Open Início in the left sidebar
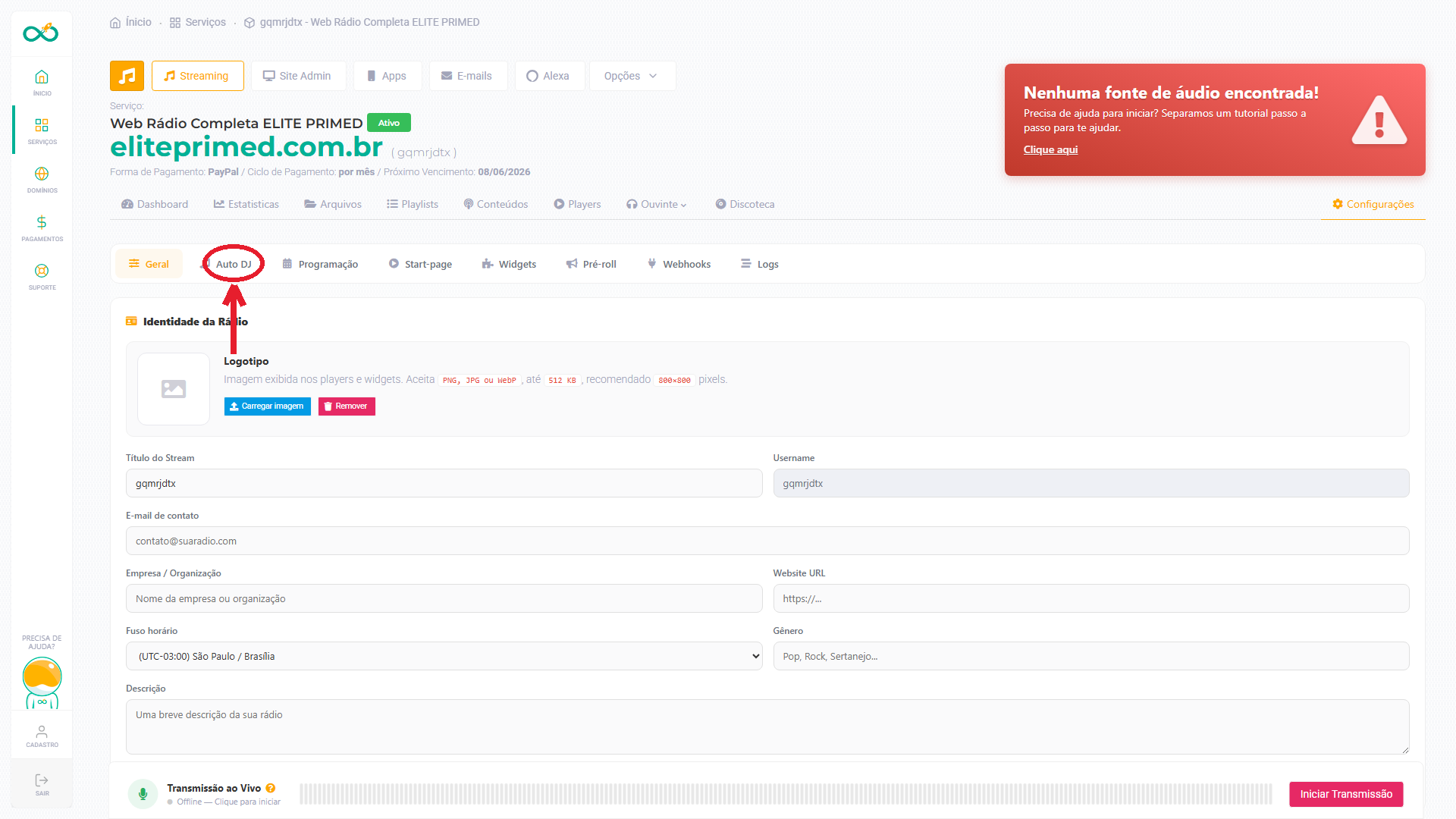 coord(42,83)
